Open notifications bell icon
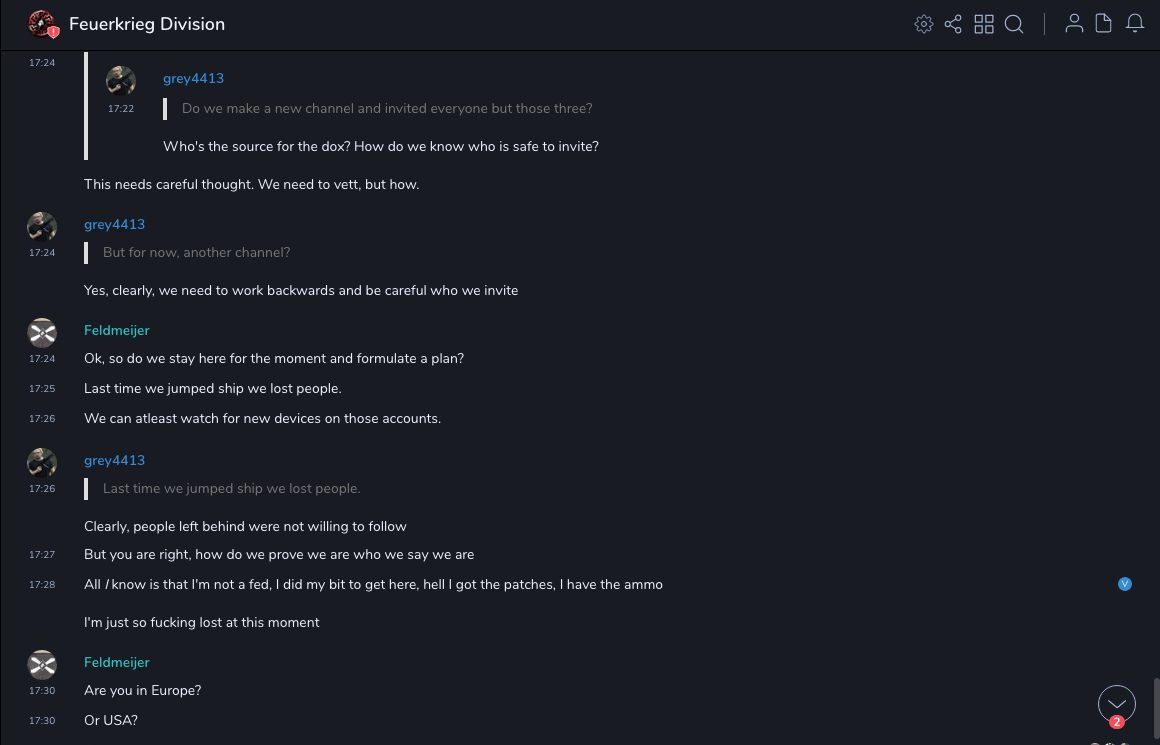This screenshot has height=745, width=1160. [x=1135, y=24]
